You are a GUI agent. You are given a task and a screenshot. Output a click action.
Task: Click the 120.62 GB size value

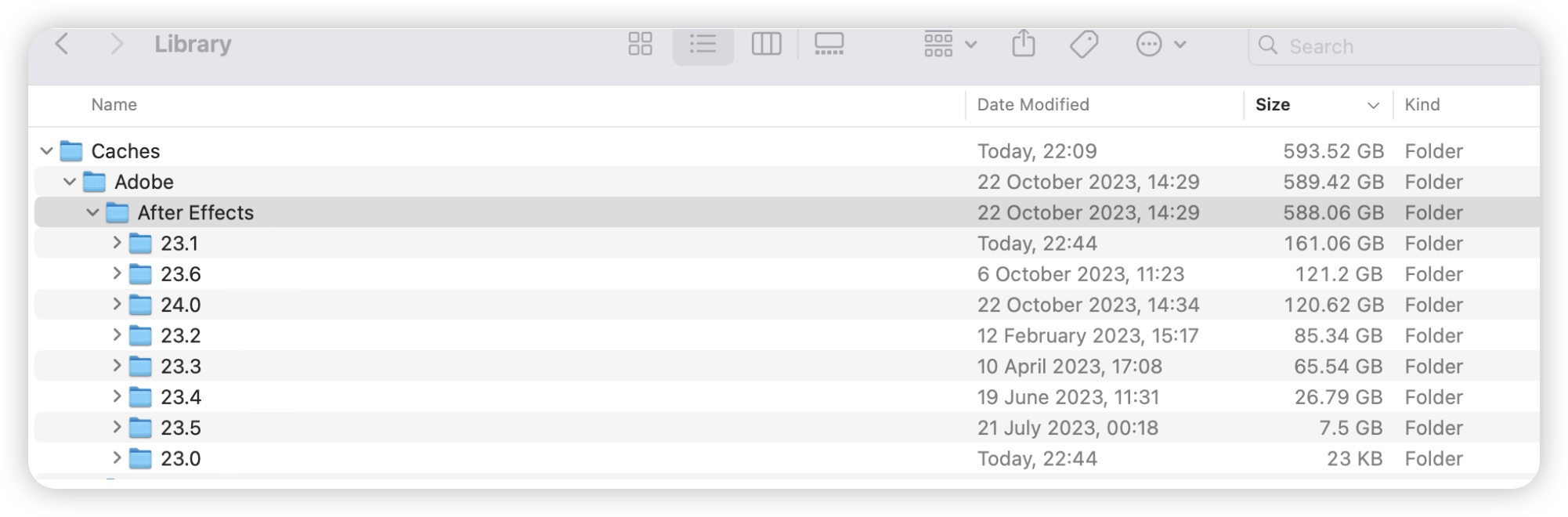[x=1334, y=305]
